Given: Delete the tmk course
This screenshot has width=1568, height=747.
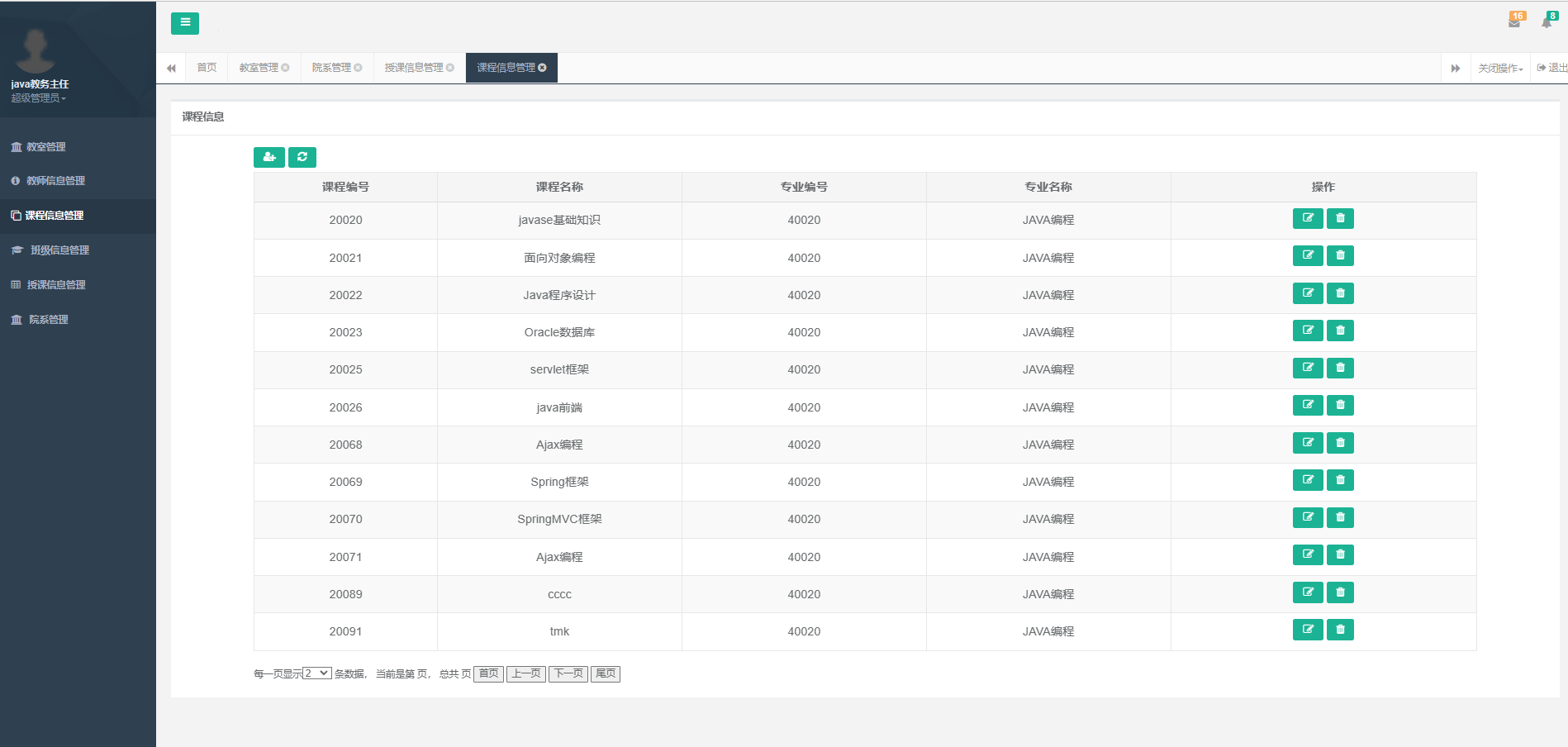Looking at the screenshot, I should click(x=1340, y=630).
